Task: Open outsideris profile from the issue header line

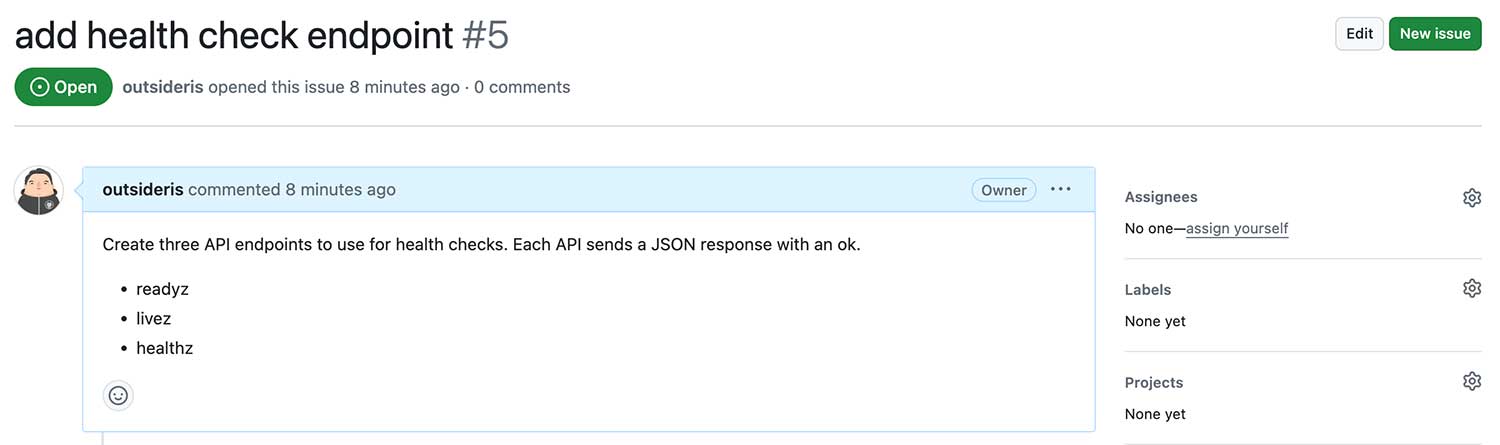Action: point(163,87)
